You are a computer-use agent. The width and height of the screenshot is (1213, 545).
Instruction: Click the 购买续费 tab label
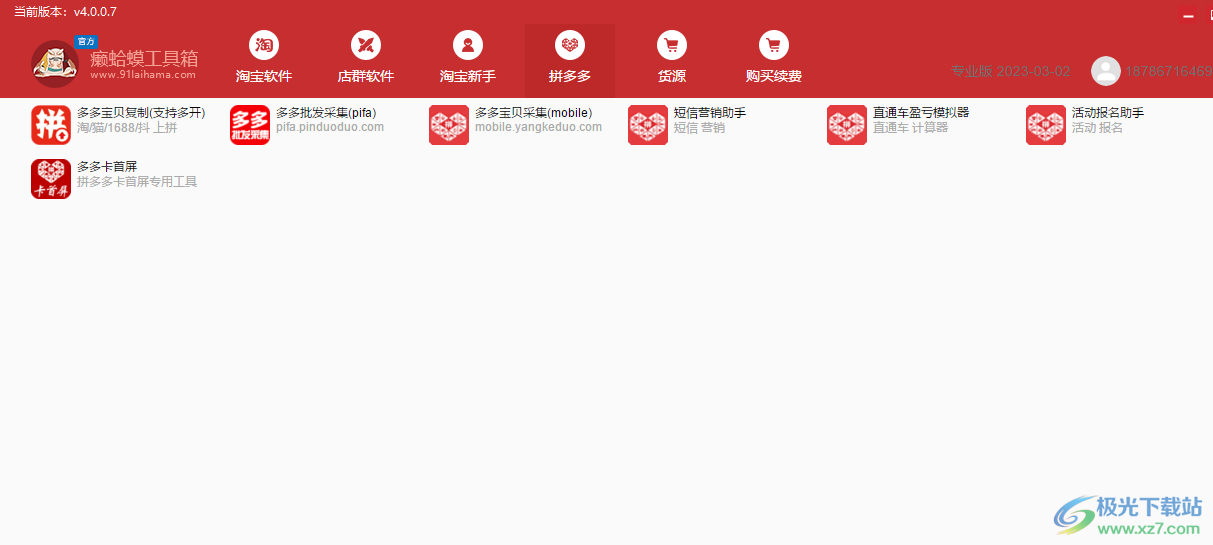[x=774, y=76]
